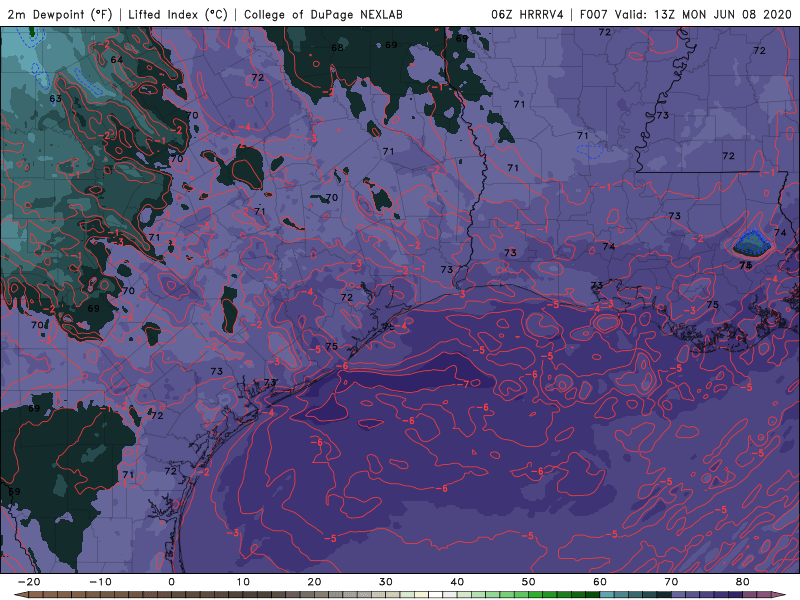Click the "-7" lifted index contour label
This screenshot has width=800, height=600.
click(x=463, y=384)
